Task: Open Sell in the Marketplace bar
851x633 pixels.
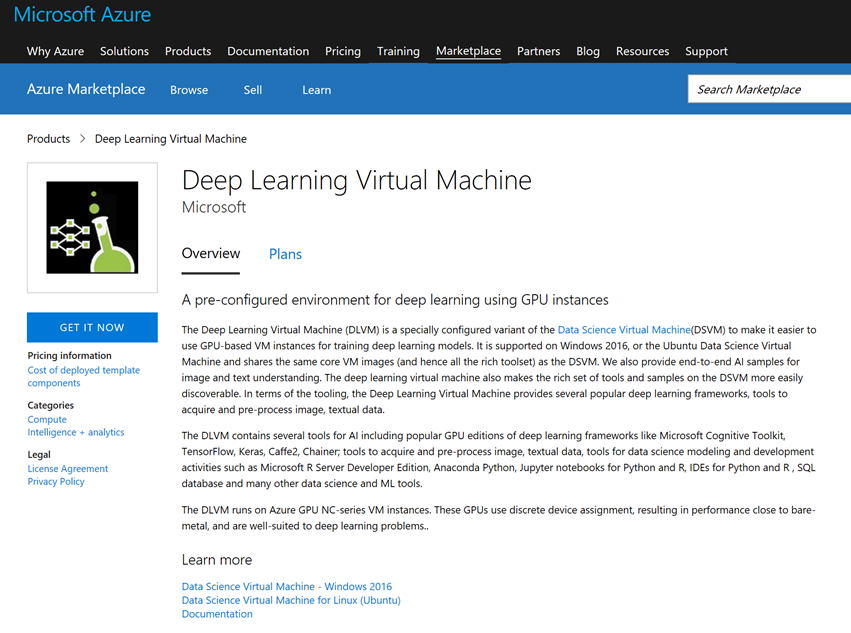Action: (253, 90)
